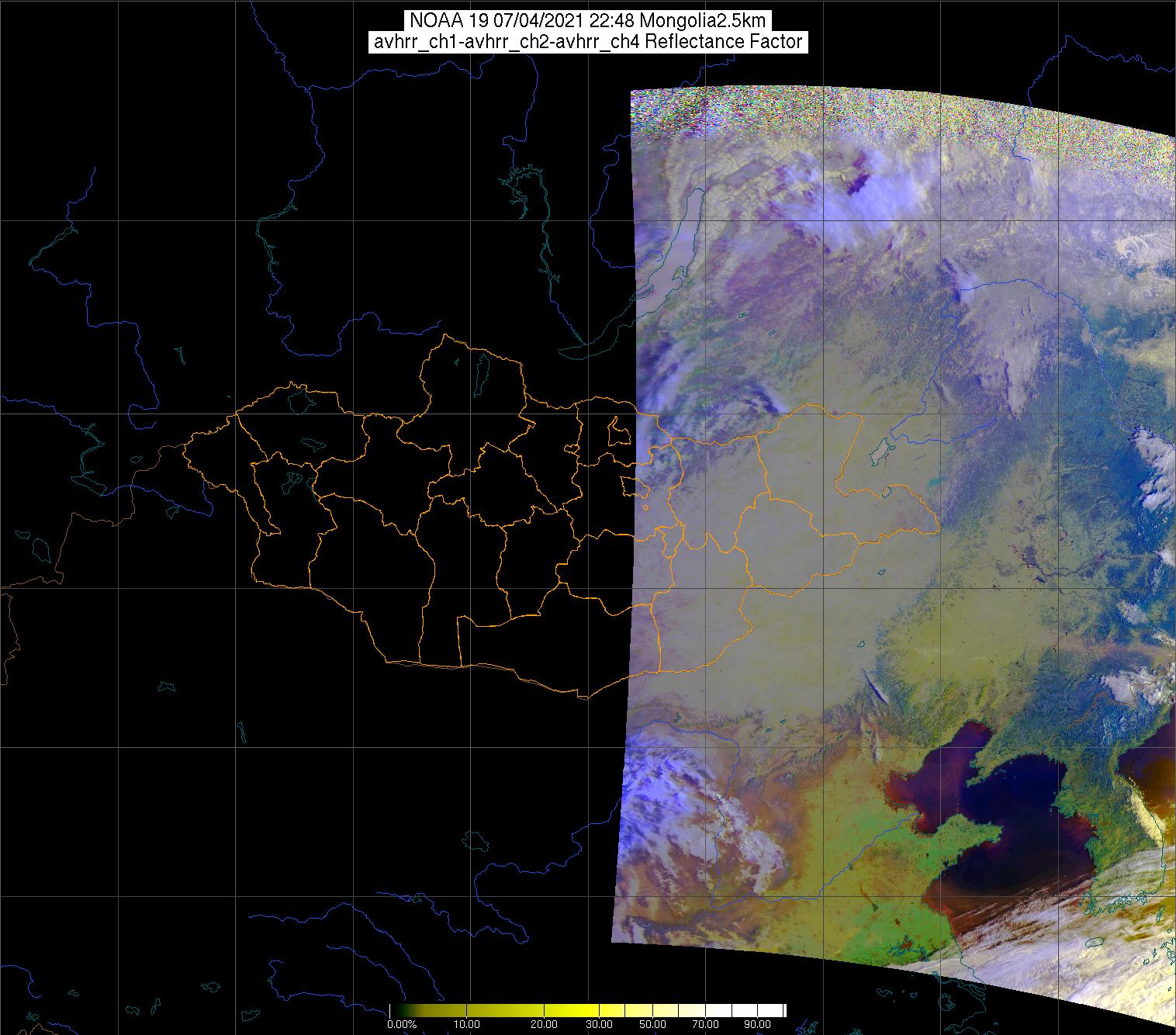Click the "NOAA 19 07/04/2021 22:48 Mongolia2.5km" title

[x=587, y=21]
